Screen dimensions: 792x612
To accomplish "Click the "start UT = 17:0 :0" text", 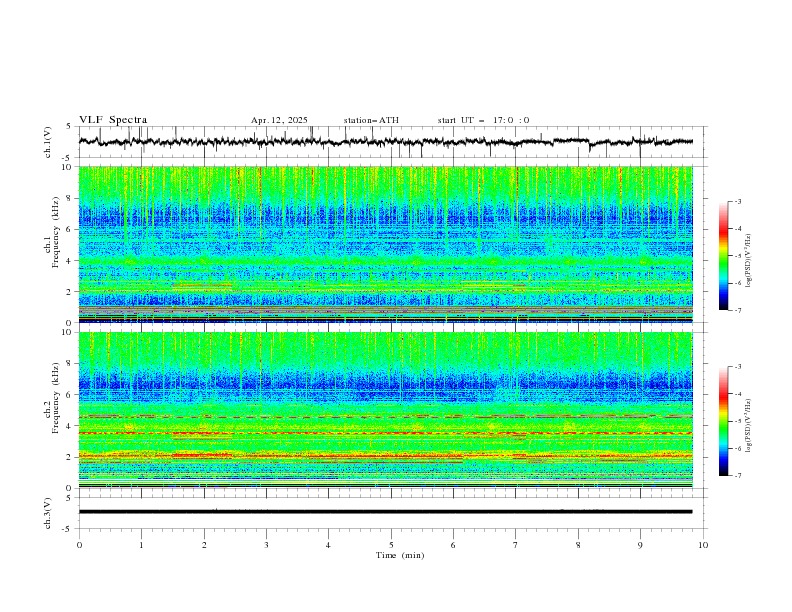I will (483, 120).
